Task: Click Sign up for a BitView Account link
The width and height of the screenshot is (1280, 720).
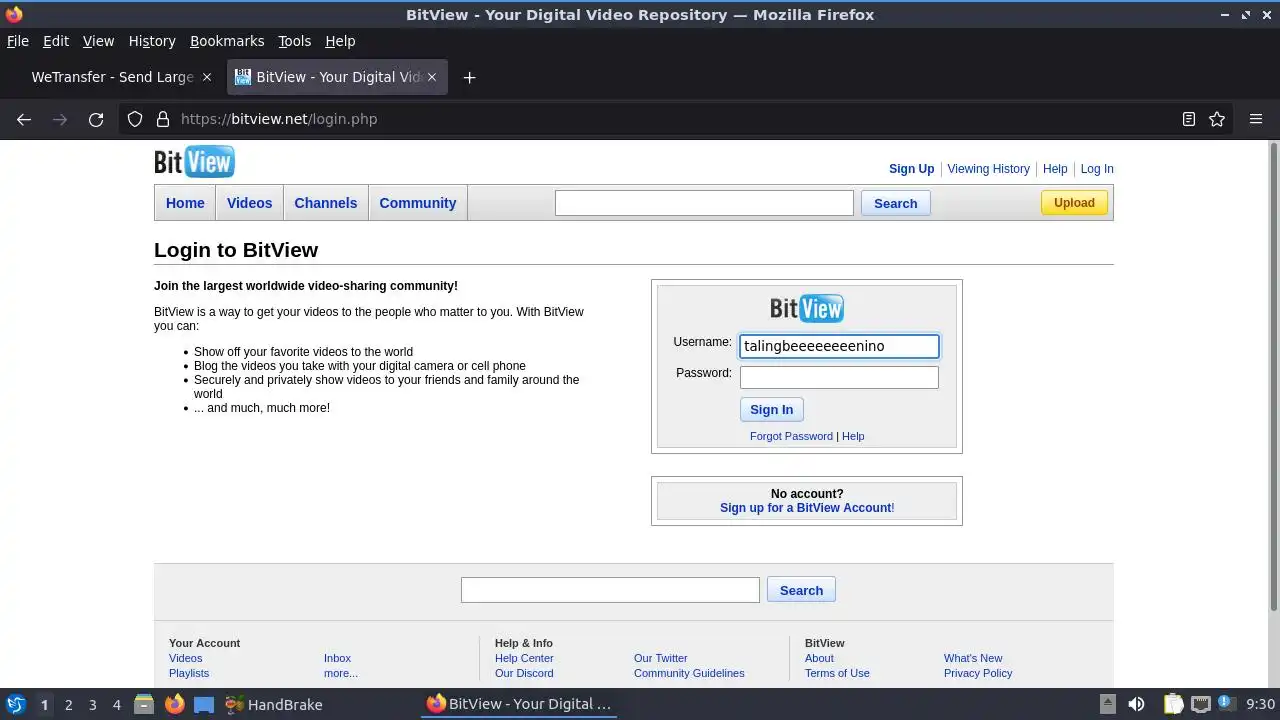Action: [x=805, y=508]
